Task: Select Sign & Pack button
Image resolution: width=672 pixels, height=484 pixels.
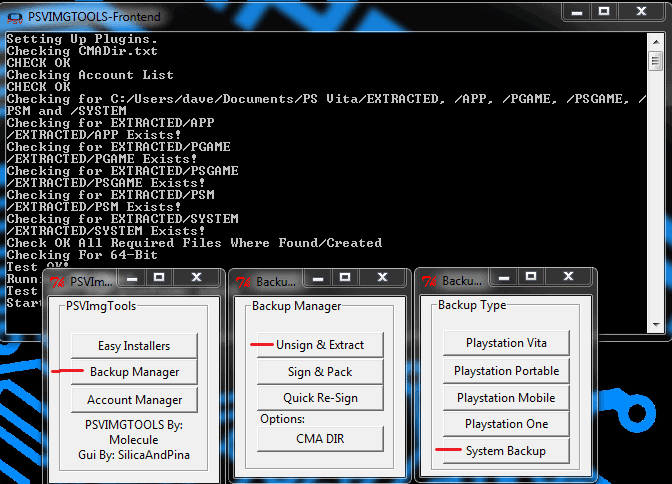Action: [320, 371]
